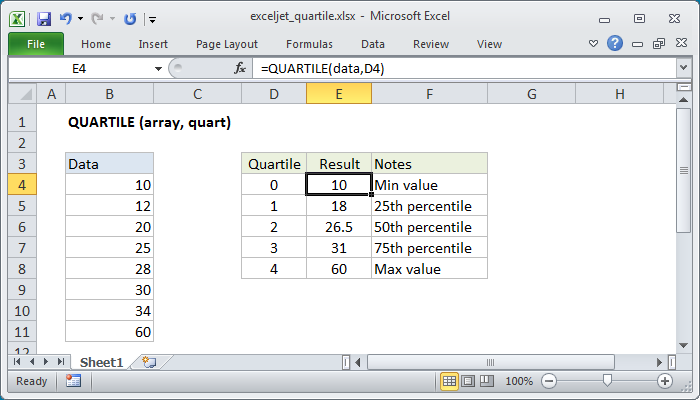Click vertical scrollbar up arrow

pyautogui.click(x=683, y=100)
